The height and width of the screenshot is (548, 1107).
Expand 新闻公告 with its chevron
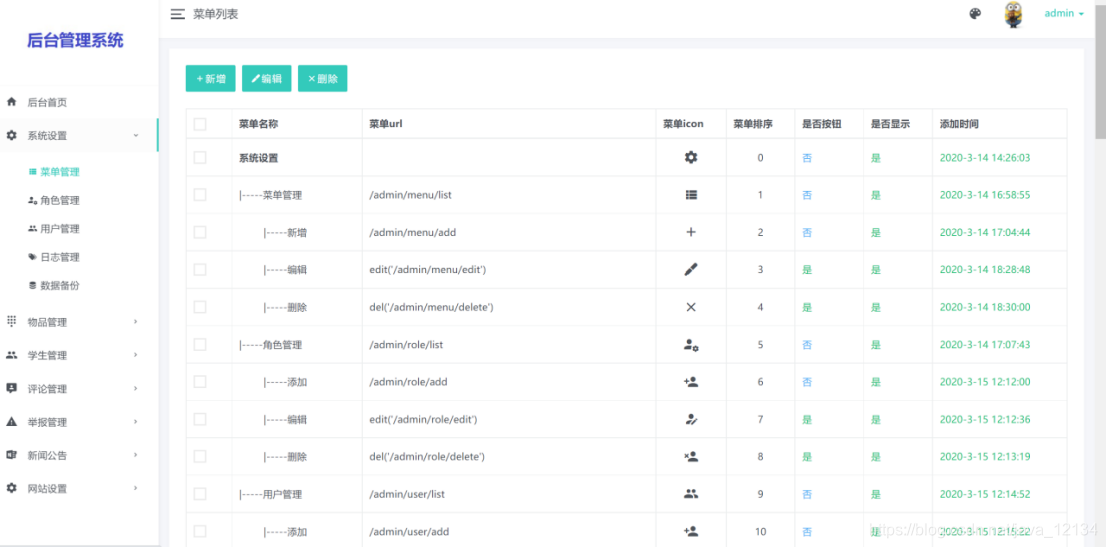(x=136, y=455)
